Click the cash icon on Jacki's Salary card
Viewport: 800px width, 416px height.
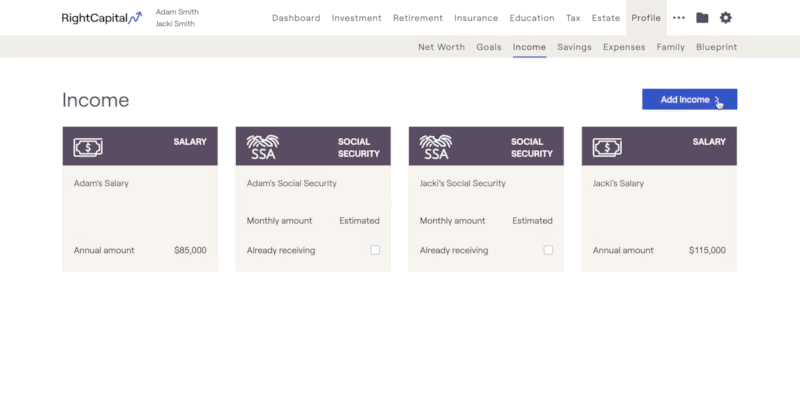607,148
